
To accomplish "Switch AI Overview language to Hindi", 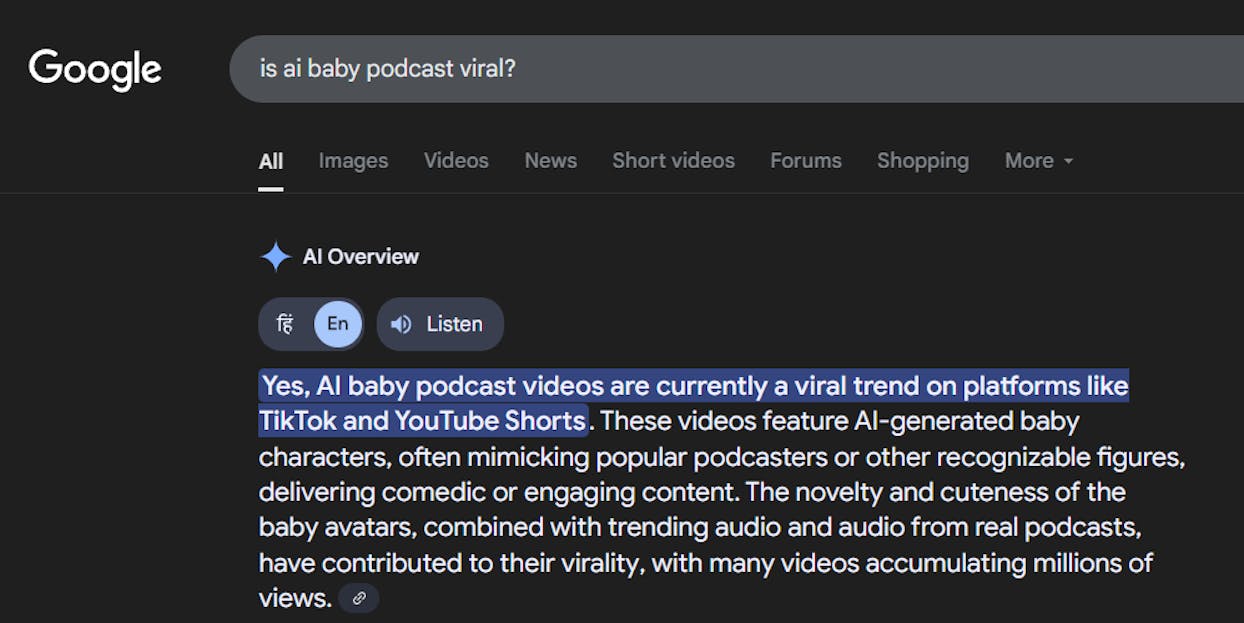I will click(285, 324).
